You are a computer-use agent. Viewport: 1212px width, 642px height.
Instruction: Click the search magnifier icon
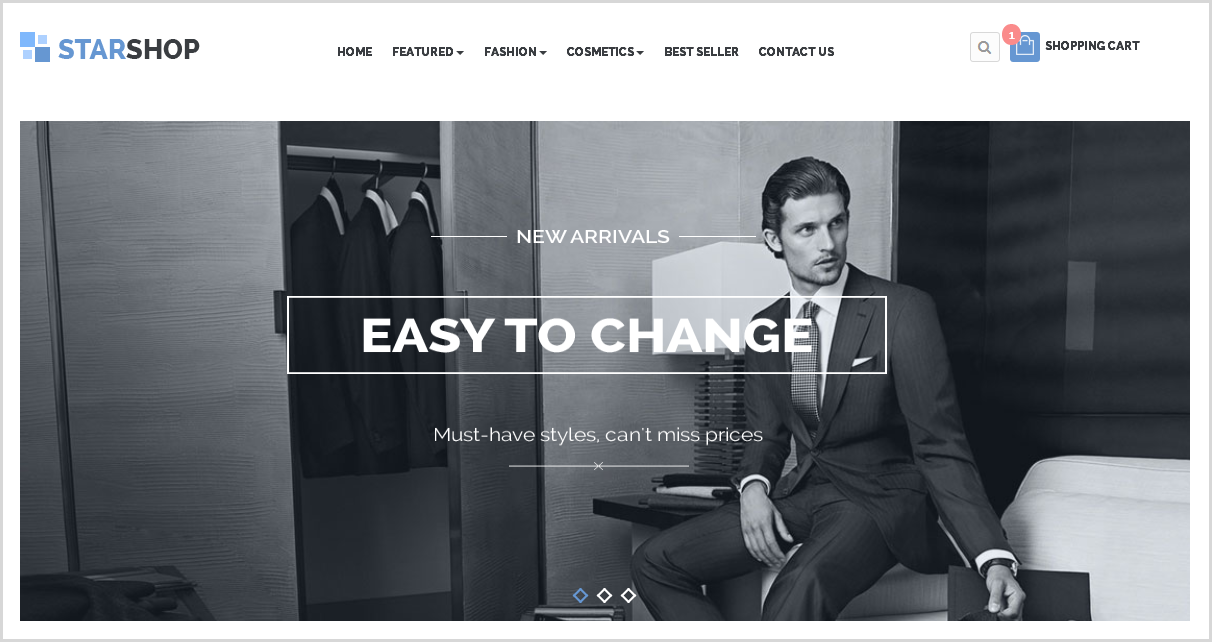click(x=984, y=47)
